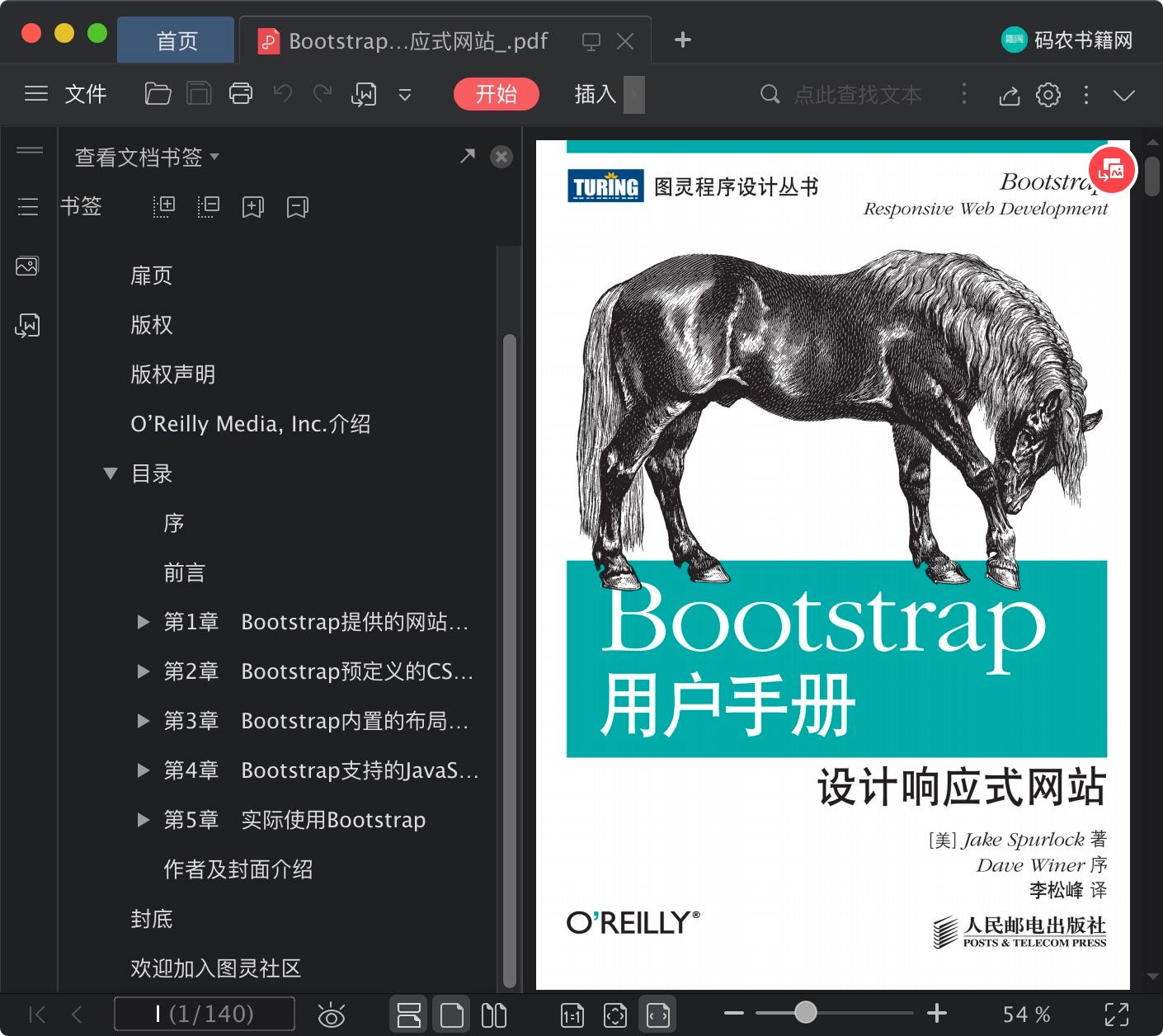1163x1036 pixels.
Task: Open the 文件 menu
Action: click(86, 94)
